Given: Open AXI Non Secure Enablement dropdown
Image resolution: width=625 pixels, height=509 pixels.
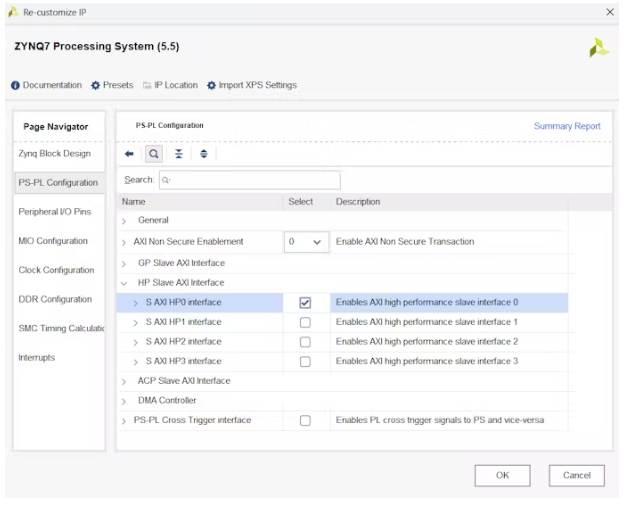Looking at the screenshot, I should (306, 242).
